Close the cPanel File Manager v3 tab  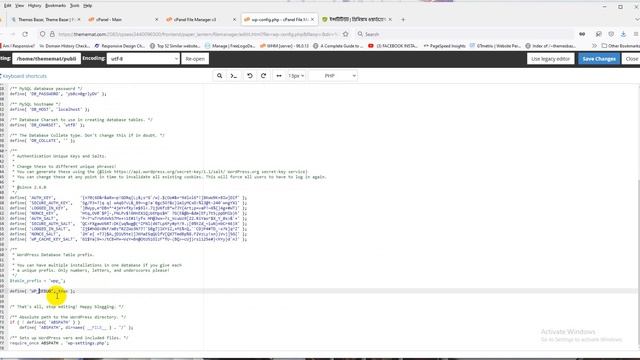click(x=234, y=20)
